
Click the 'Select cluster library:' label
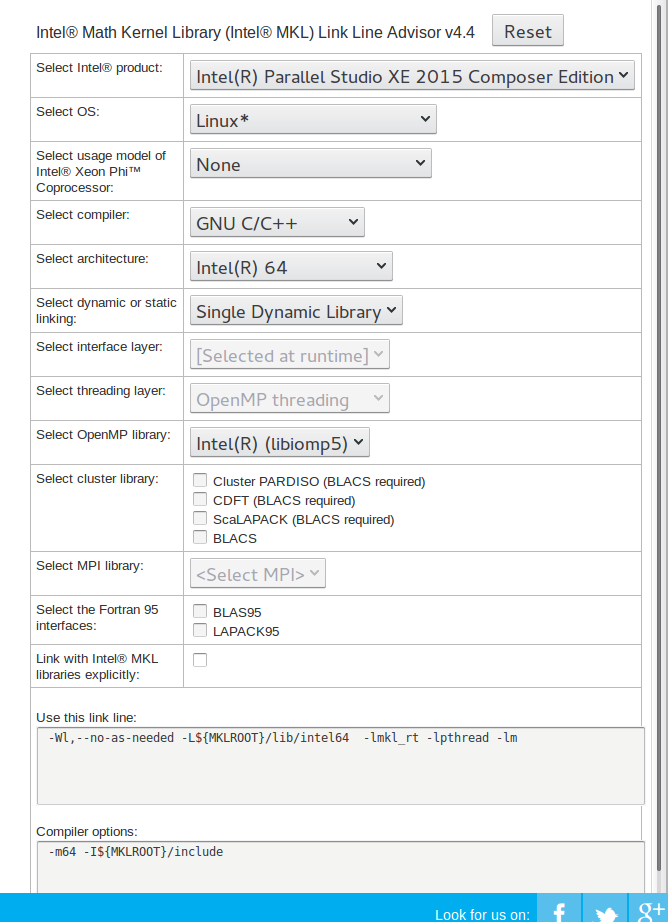coord(97,479)
